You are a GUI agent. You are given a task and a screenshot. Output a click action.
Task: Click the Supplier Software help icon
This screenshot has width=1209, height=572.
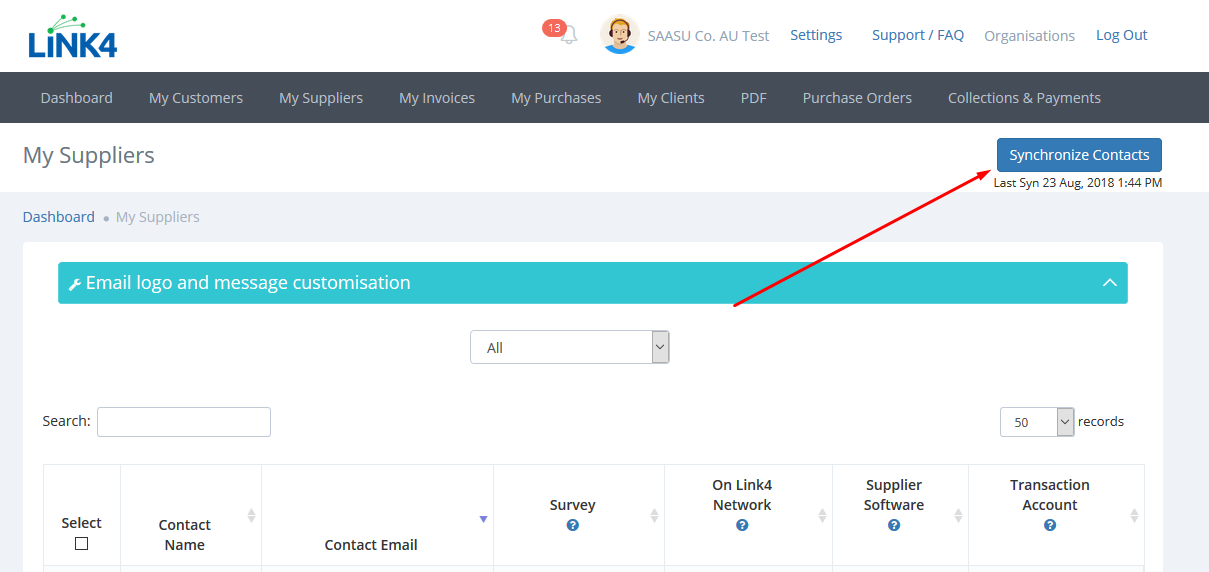pyautogui.click(x=894, y=525)
